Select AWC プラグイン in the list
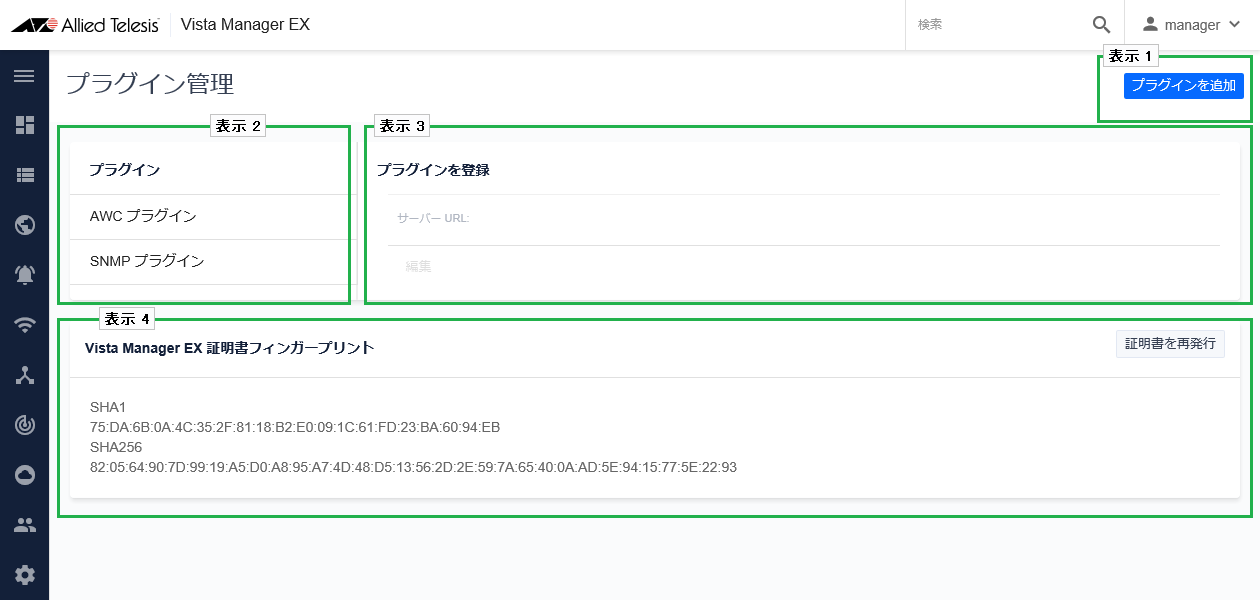 coord(213,216)
